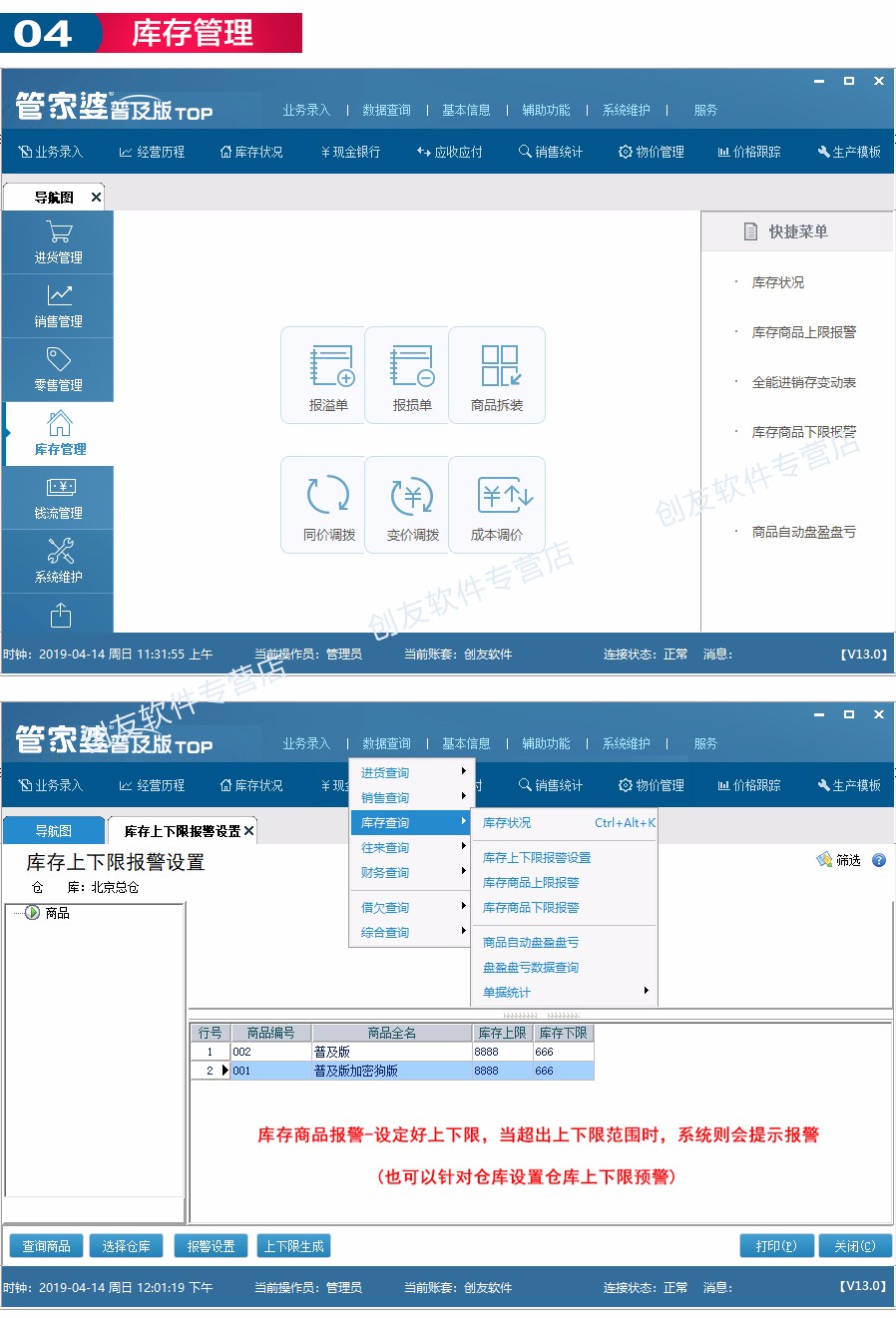The width and height of the screenshot is (896, 1318).
Task: Open 系统维护 tools icon in sidebar
Action: [x=59, y=561]
